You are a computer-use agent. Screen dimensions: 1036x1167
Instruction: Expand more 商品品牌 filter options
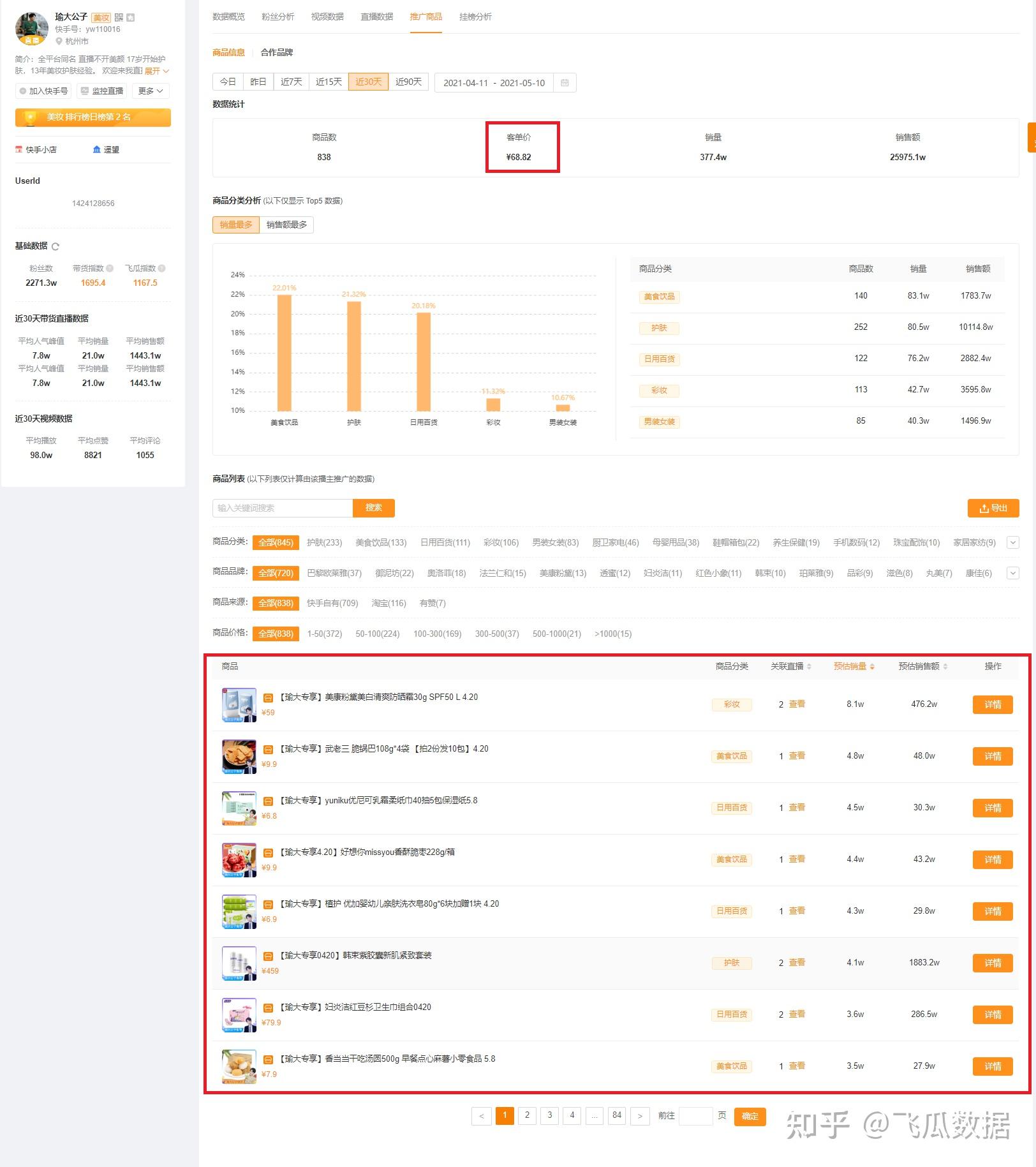pyautogui.click(x=1012, y=573)
